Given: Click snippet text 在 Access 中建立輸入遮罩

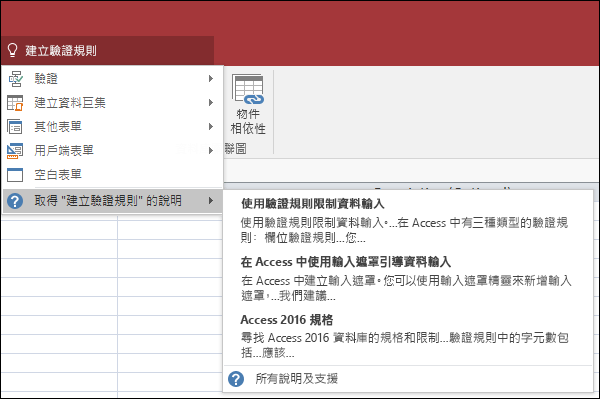Looking at the screenshot, I should 308,281.
